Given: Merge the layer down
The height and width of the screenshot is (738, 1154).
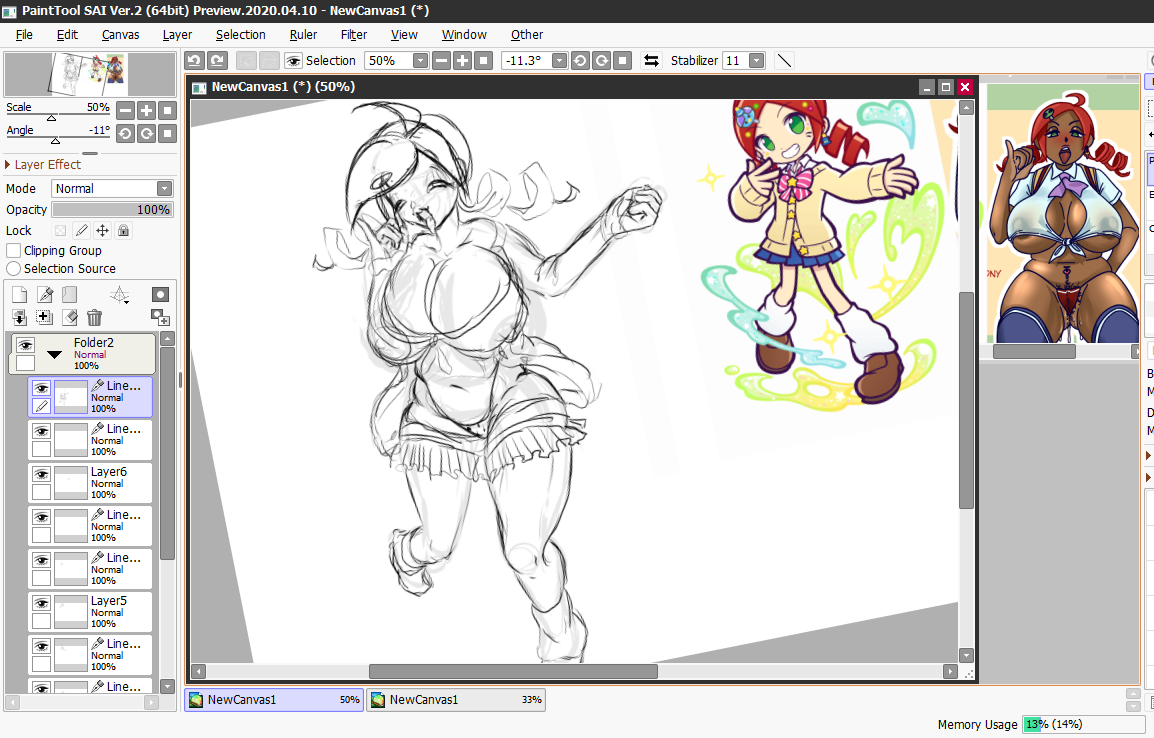Looking at the screenshot, I should 20,317.
